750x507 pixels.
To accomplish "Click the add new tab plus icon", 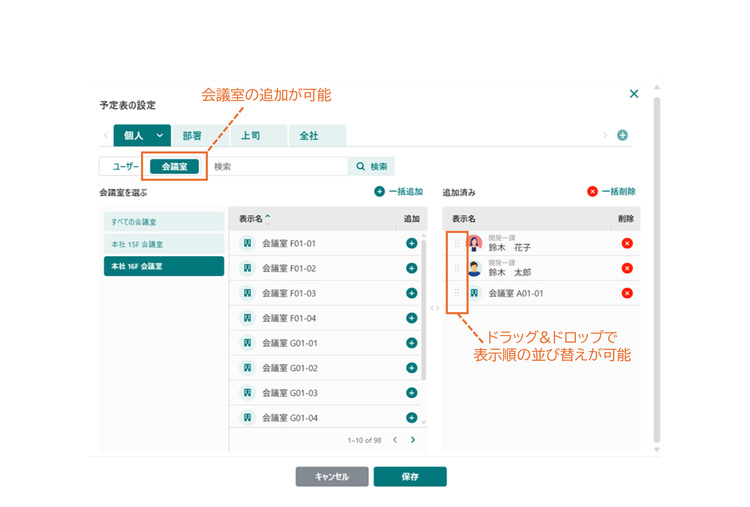I will 622,135.
